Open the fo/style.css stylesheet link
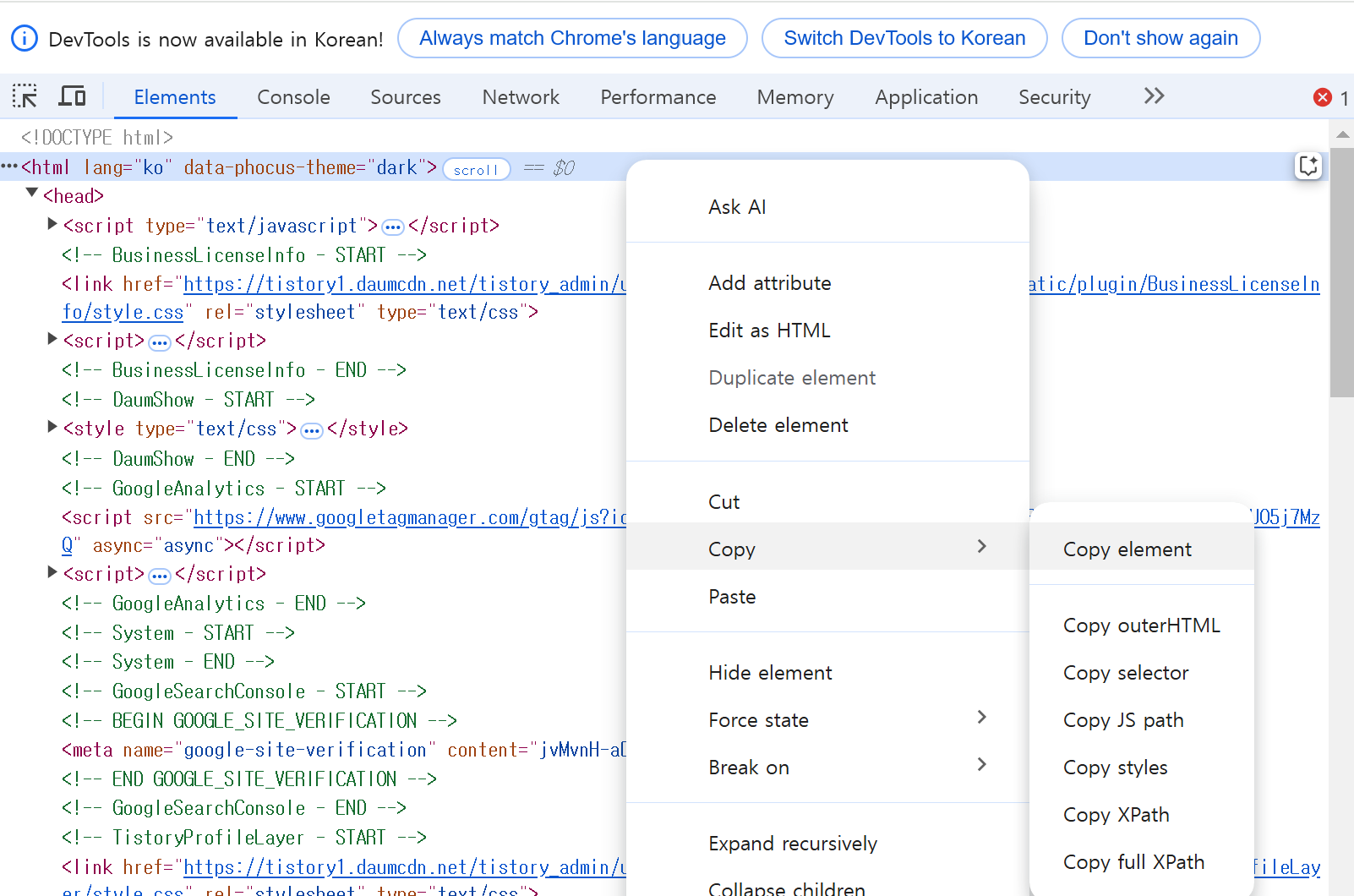Viewport: 1354px width, 896px height. (x=123, y=312)
